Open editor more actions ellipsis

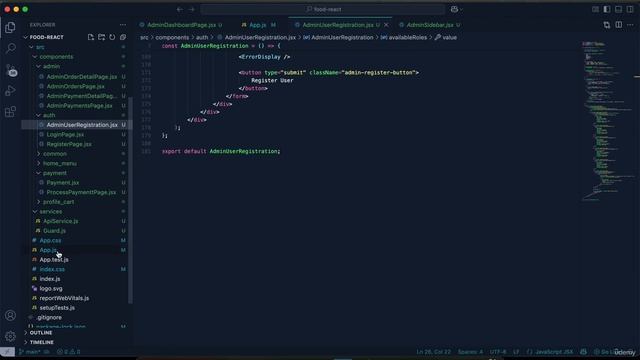tap(630, 25)
